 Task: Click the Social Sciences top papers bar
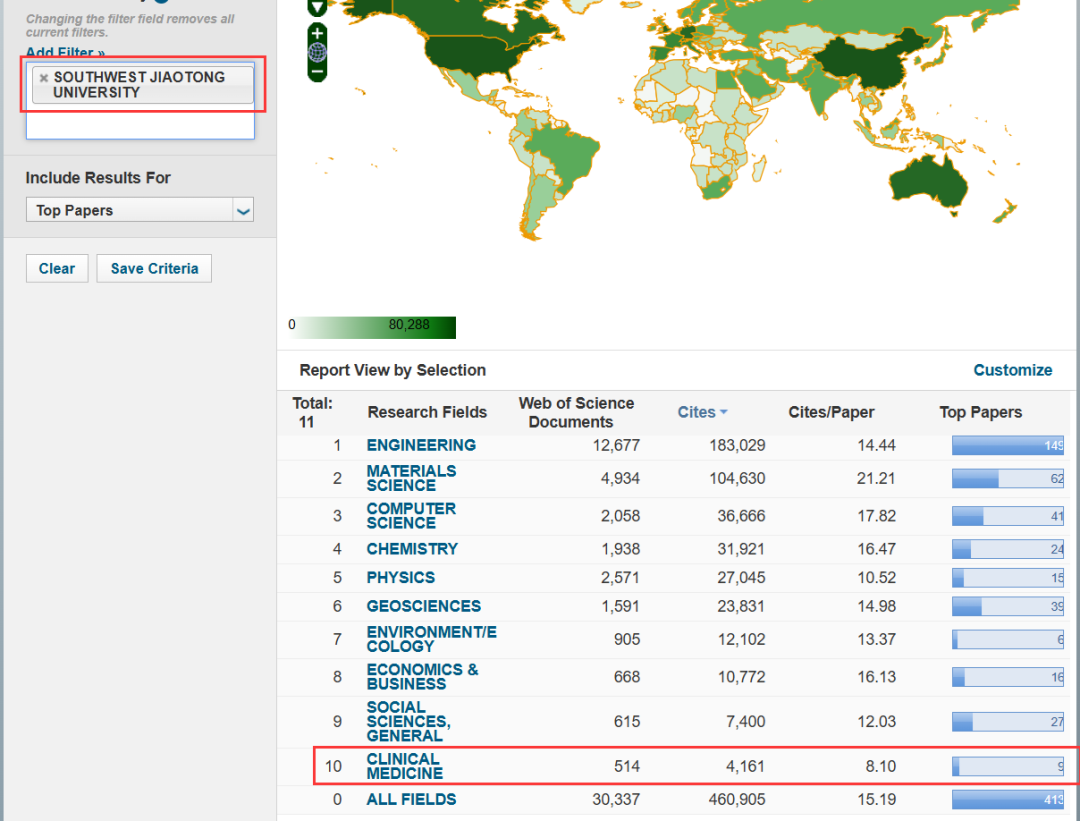click(x=1008, y=721)
